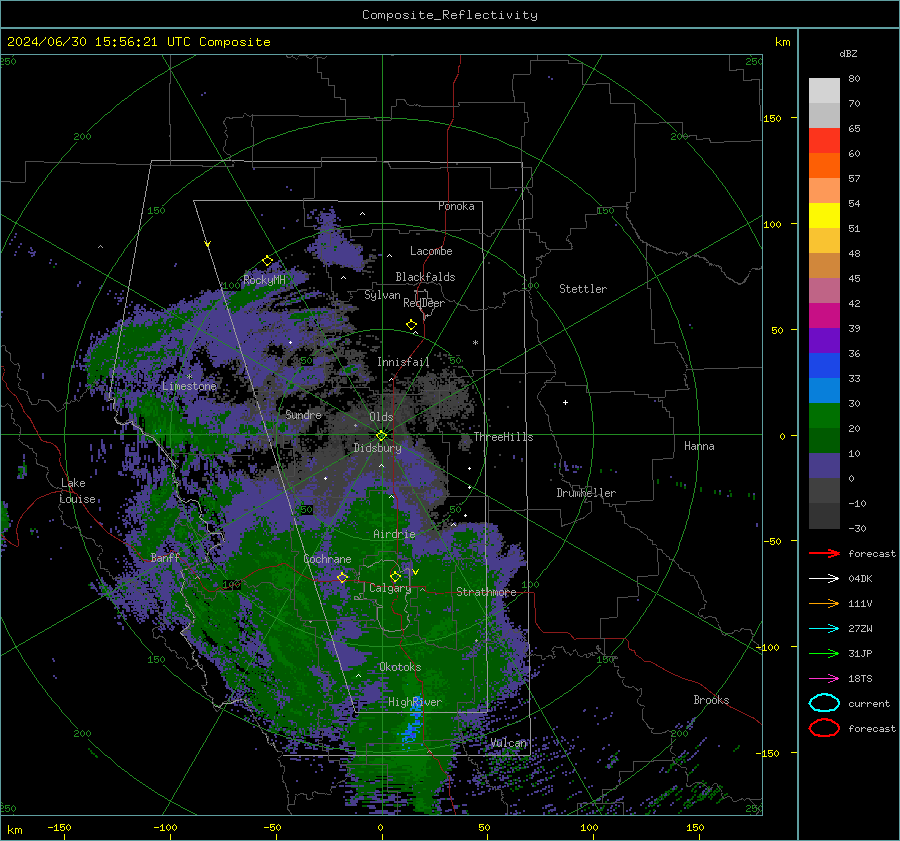
Task: Click the HighRiver label
Action: coord(415,702)
